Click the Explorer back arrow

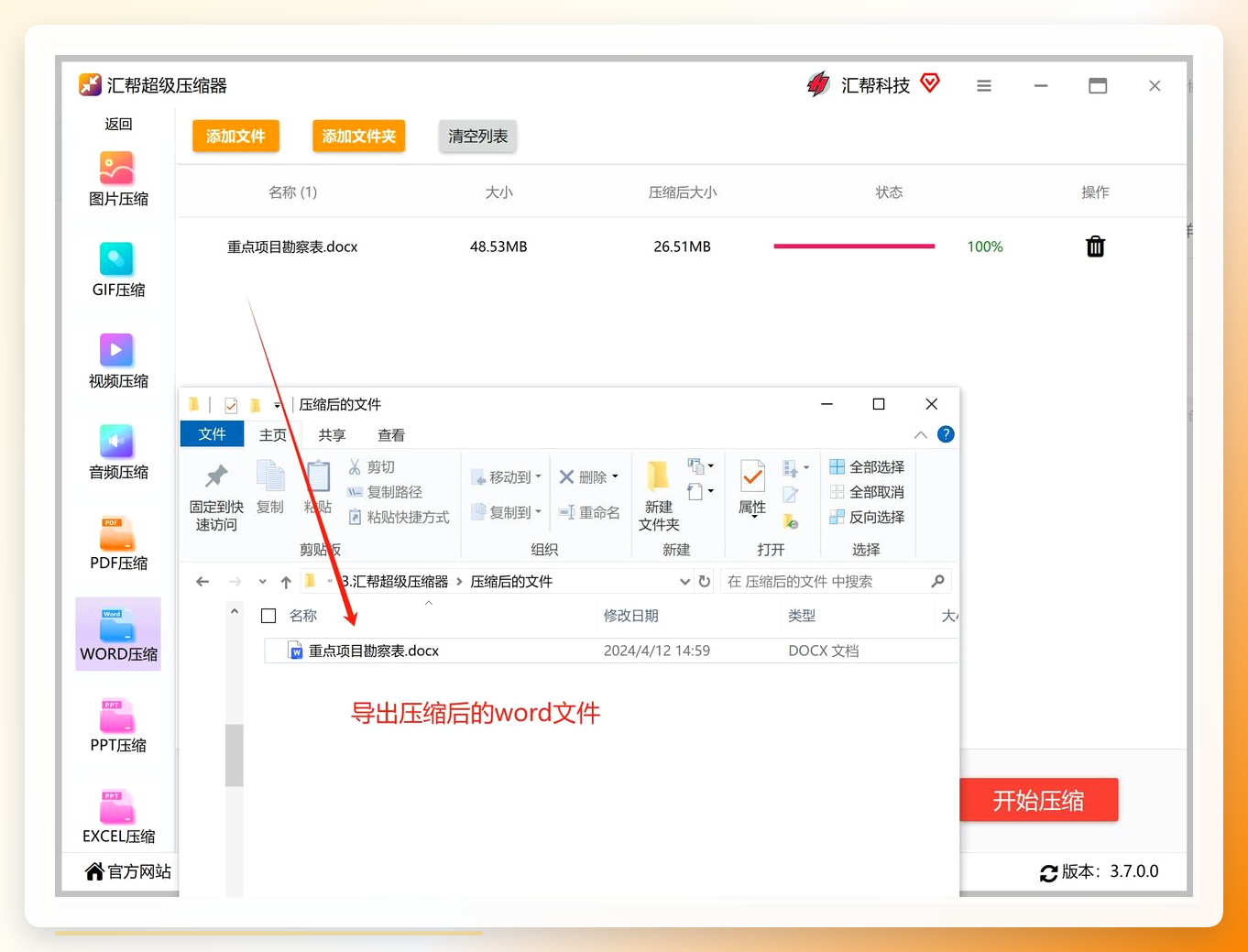click(x=203, y=582)
